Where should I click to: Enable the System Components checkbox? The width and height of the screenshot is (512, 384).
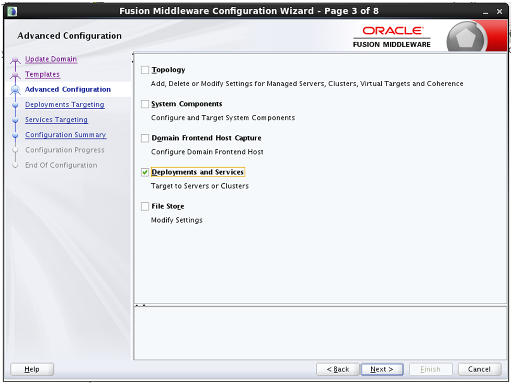coord(145,104)
